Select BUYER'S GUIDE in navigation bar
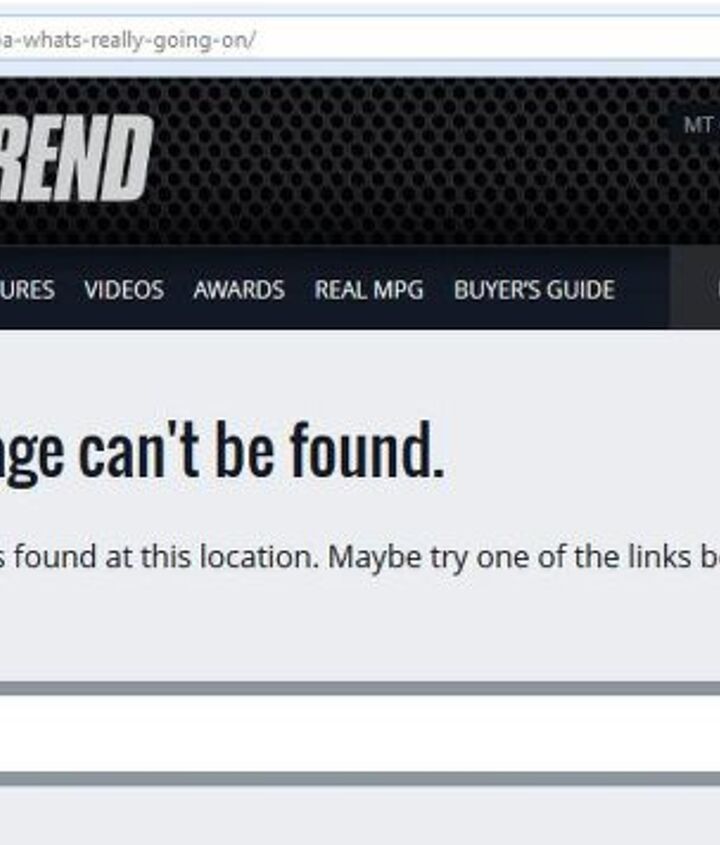720x845 pixels. 534,290
